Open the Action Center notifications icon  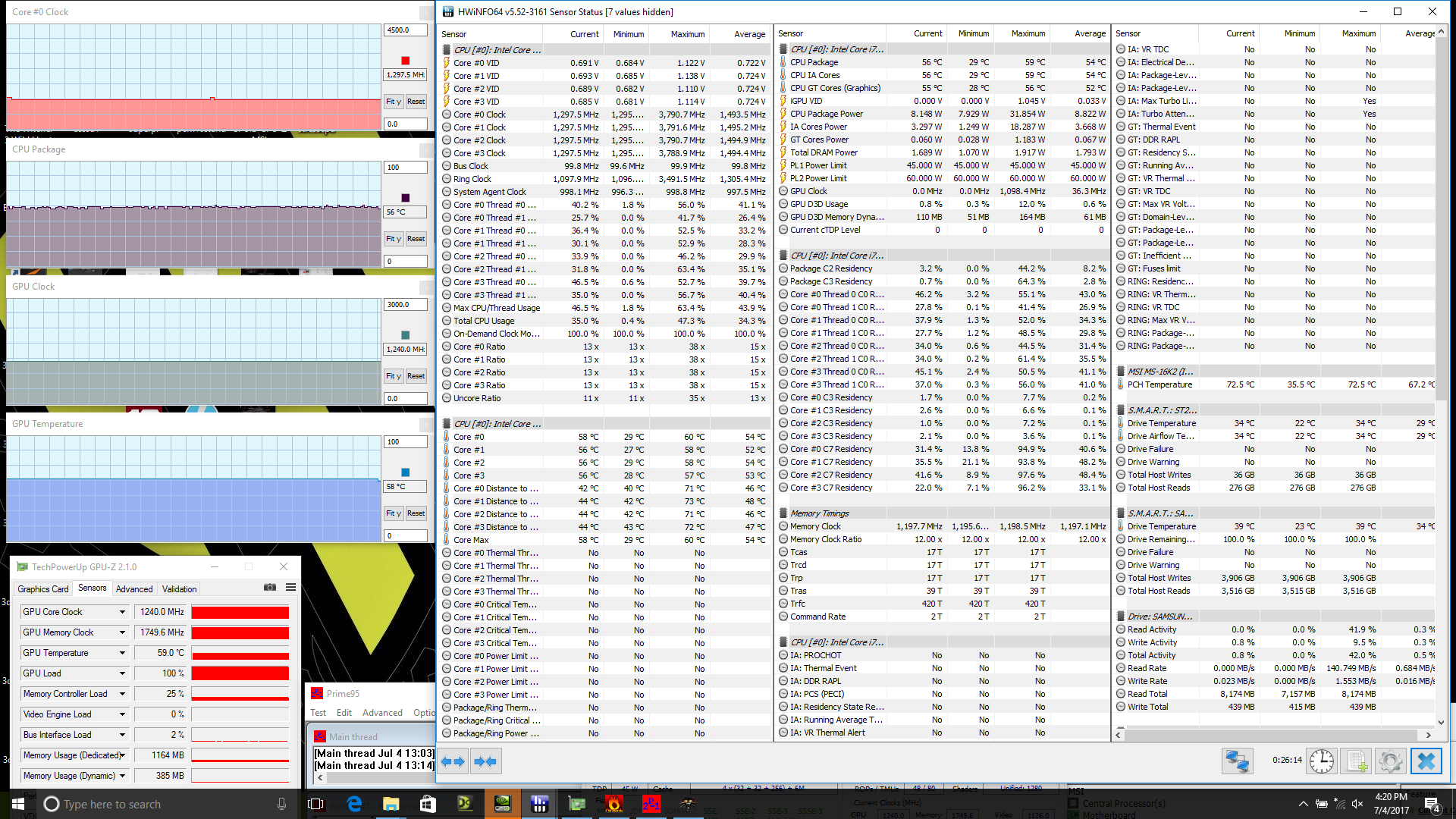(x=1432, y=804)
